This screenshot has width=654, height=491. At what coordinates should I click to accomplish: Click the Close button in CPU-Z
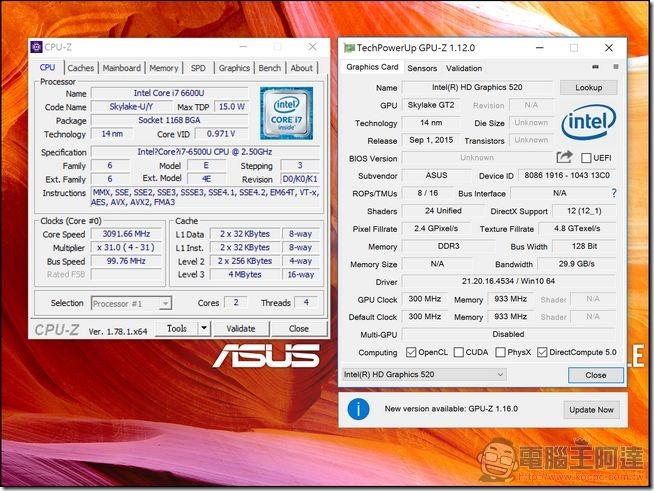[299, 328]
